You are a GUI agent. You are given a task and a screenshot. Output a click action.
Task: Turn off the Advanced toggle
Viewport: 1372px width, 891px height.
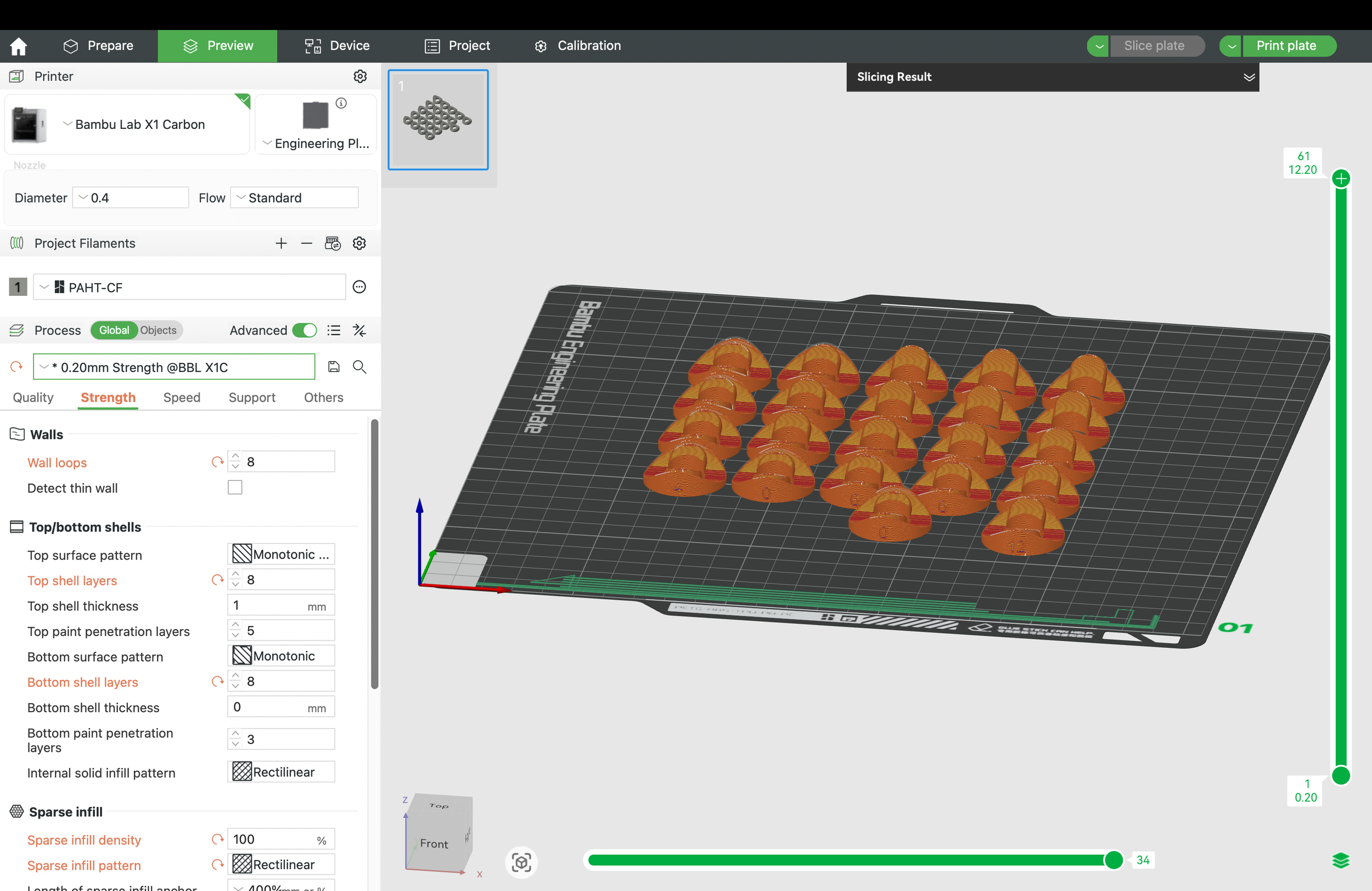pyautogui.click(x=305, y=330)
